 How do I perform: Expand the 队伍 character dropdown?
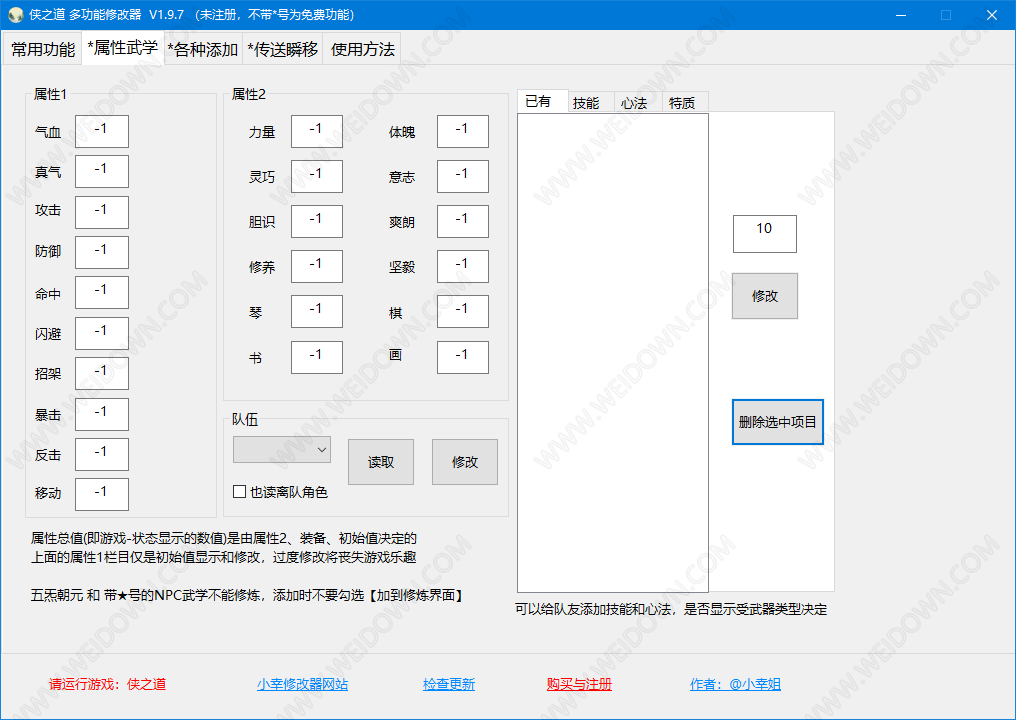tap(282, 450)
